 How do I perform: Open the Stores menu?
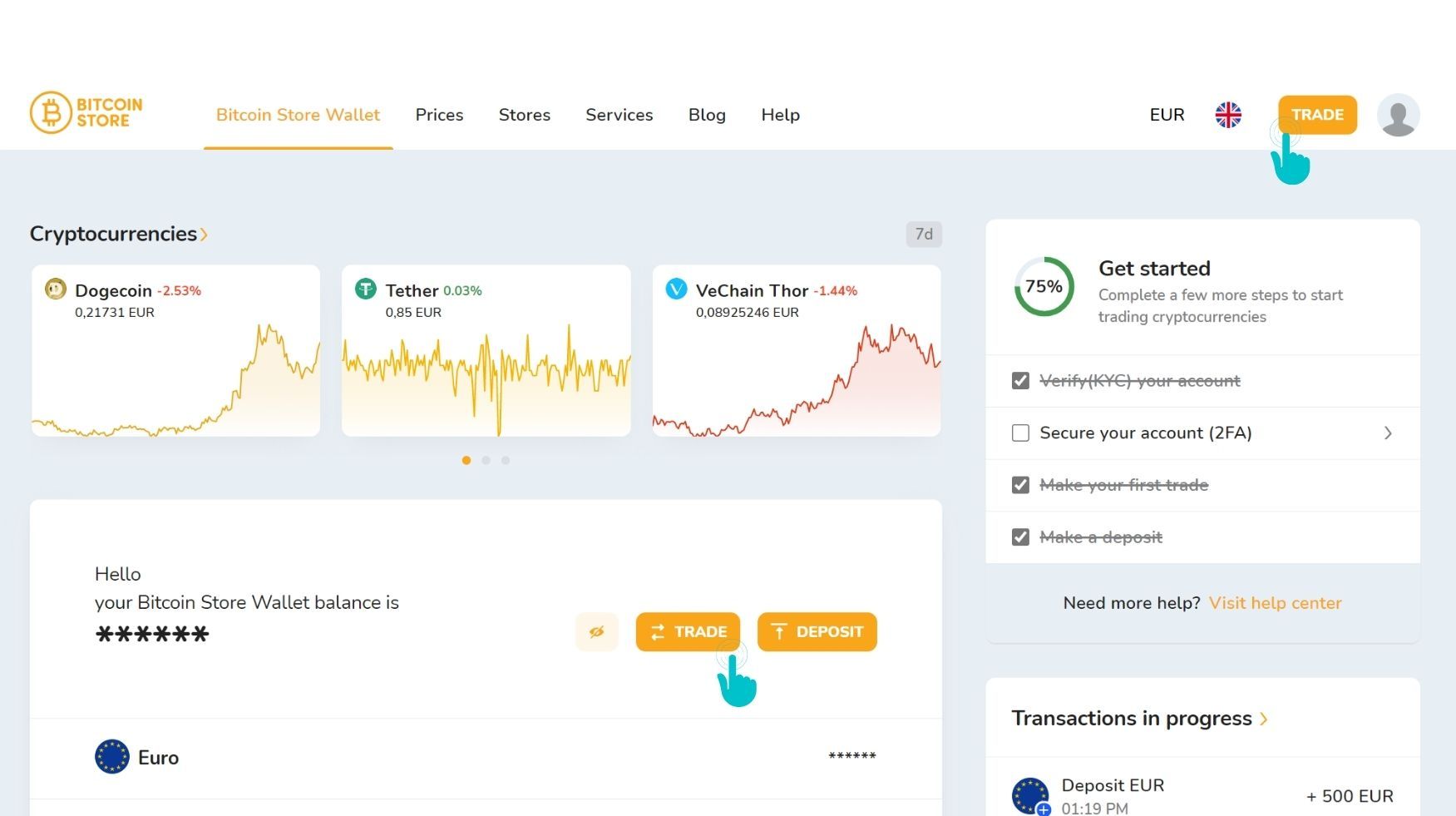pos(525,115)
